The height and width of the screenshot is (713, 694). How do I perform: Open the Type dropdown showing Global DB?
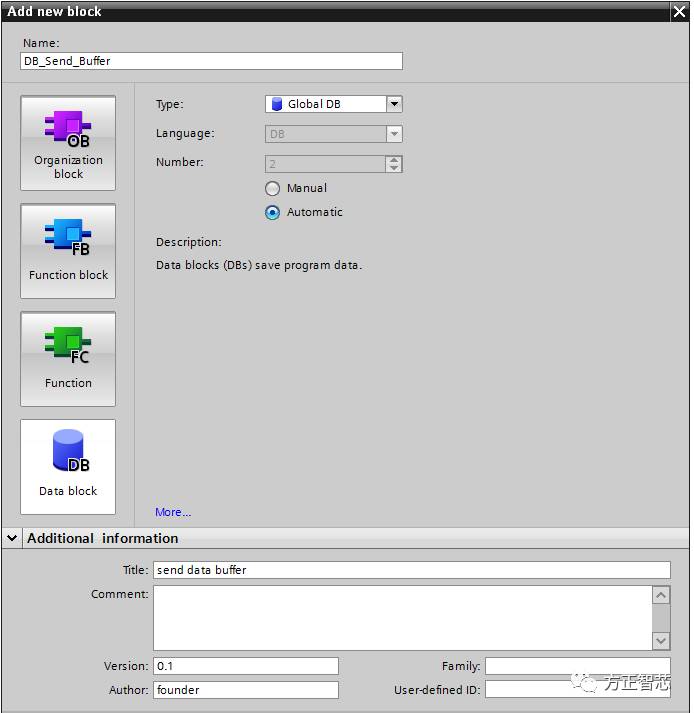(394, 104)
